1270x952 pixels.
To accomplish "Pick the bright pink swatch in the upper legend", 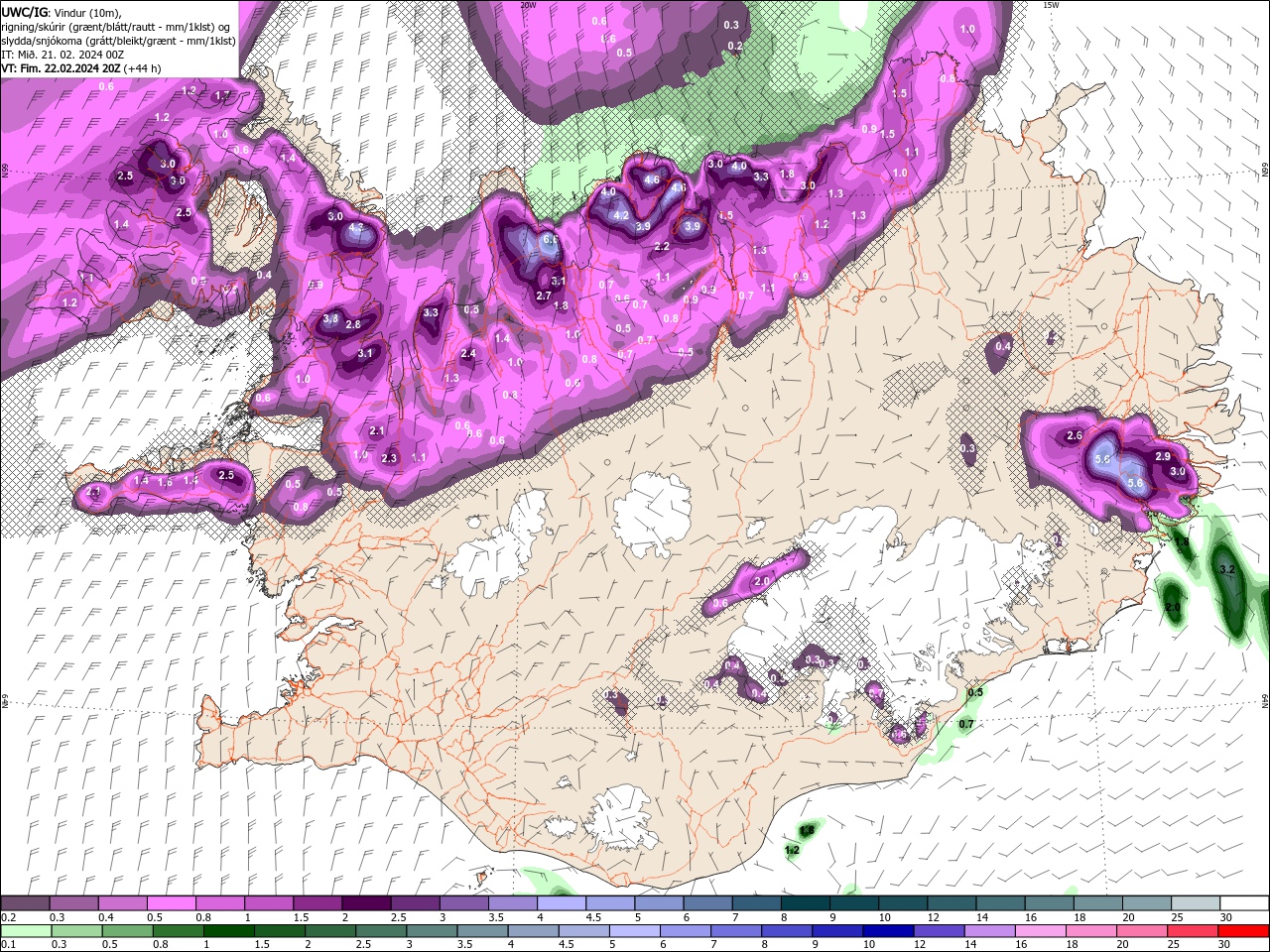I will pos(172,903).
